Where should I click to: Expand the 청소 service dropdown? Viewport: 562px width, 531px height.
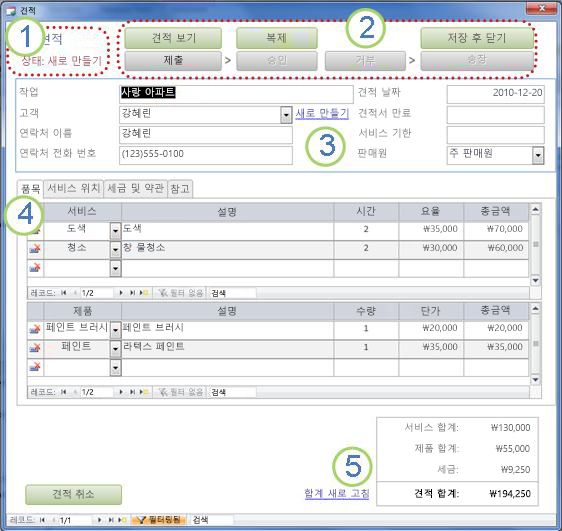(x=115, y=250)
